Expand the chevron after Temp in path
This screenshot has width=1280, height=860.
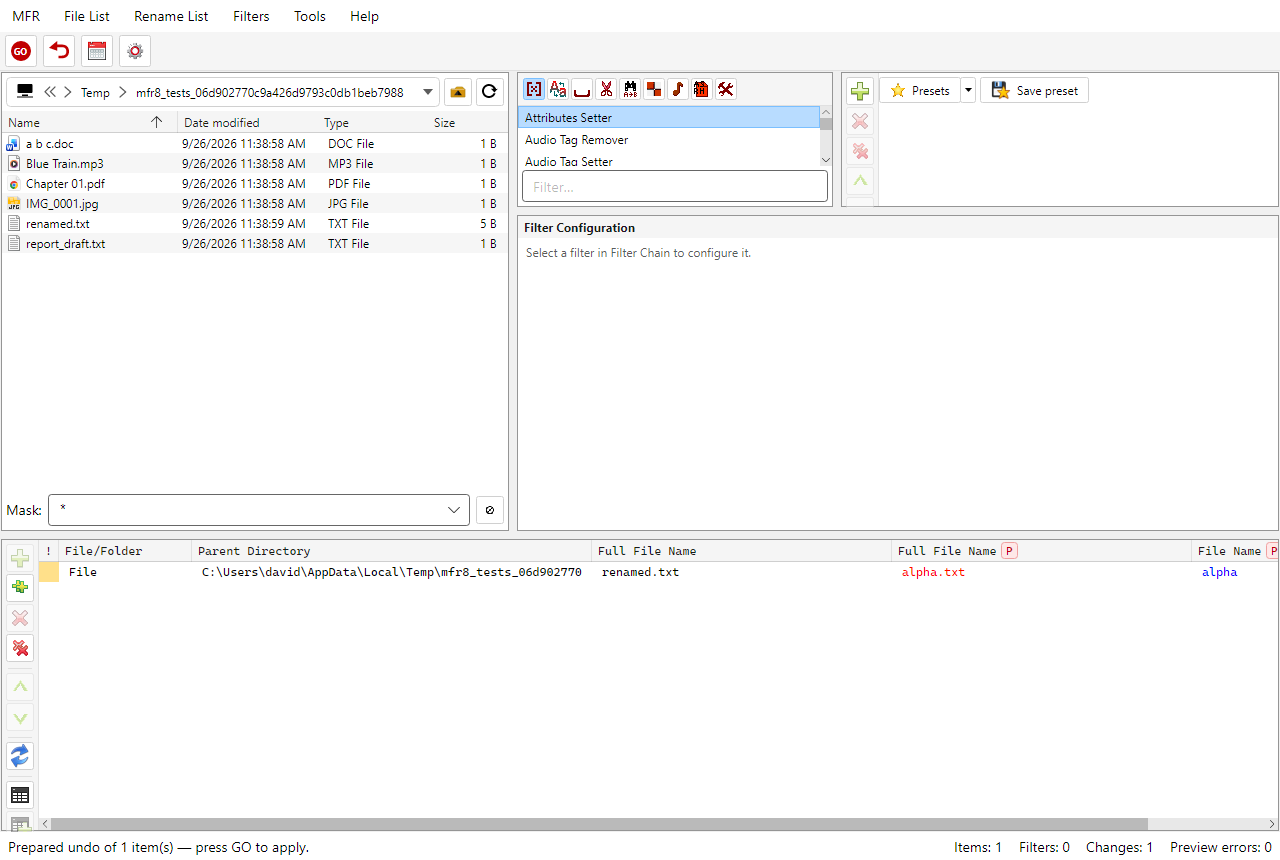tap(123, 92)
